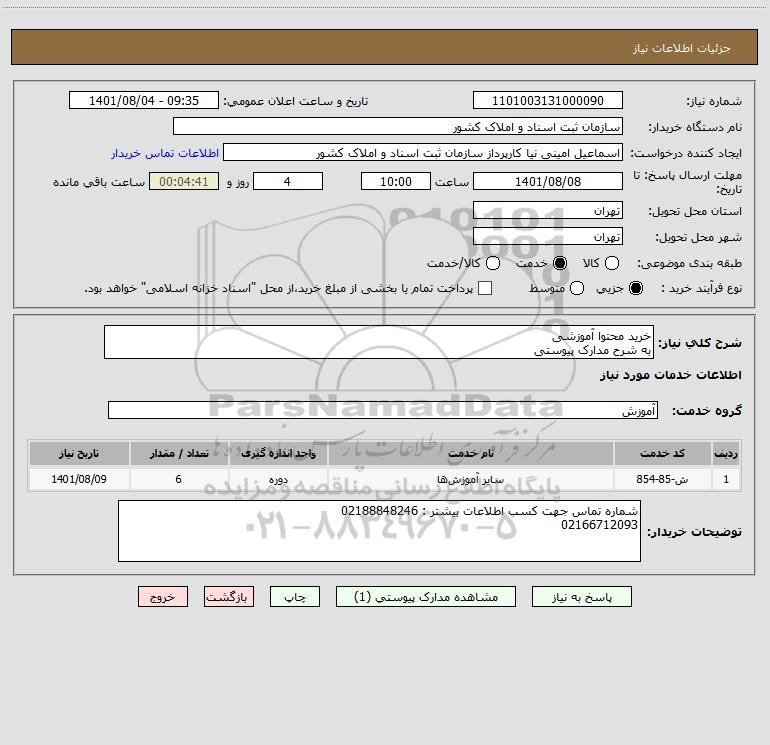Click the کد خدمت column header
The width and height of the screenshot is (770, 745).
coord(662,453)
